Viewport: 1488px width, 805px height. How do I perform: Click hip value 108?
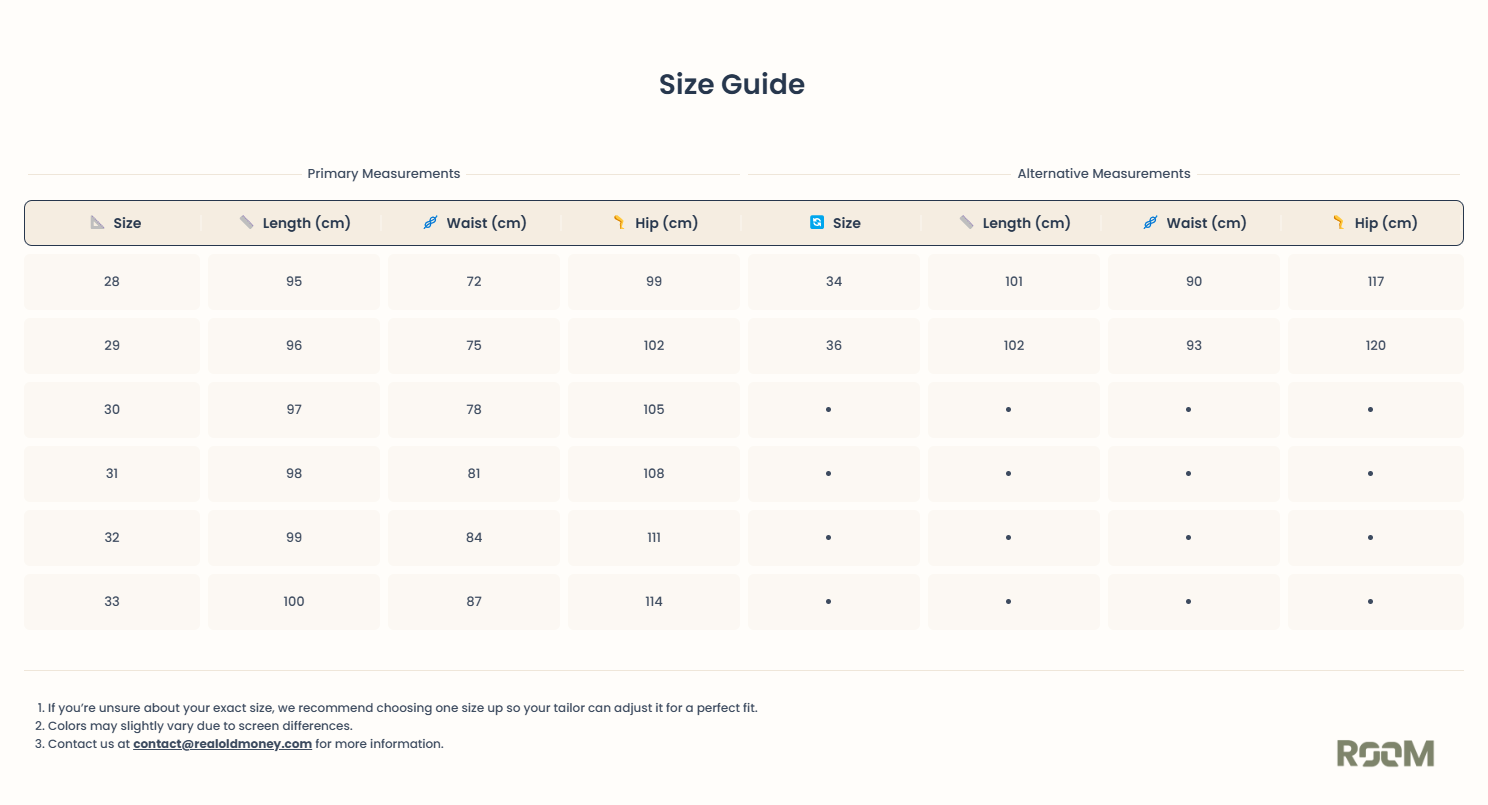pyautogui.click(x=654, y=474)
